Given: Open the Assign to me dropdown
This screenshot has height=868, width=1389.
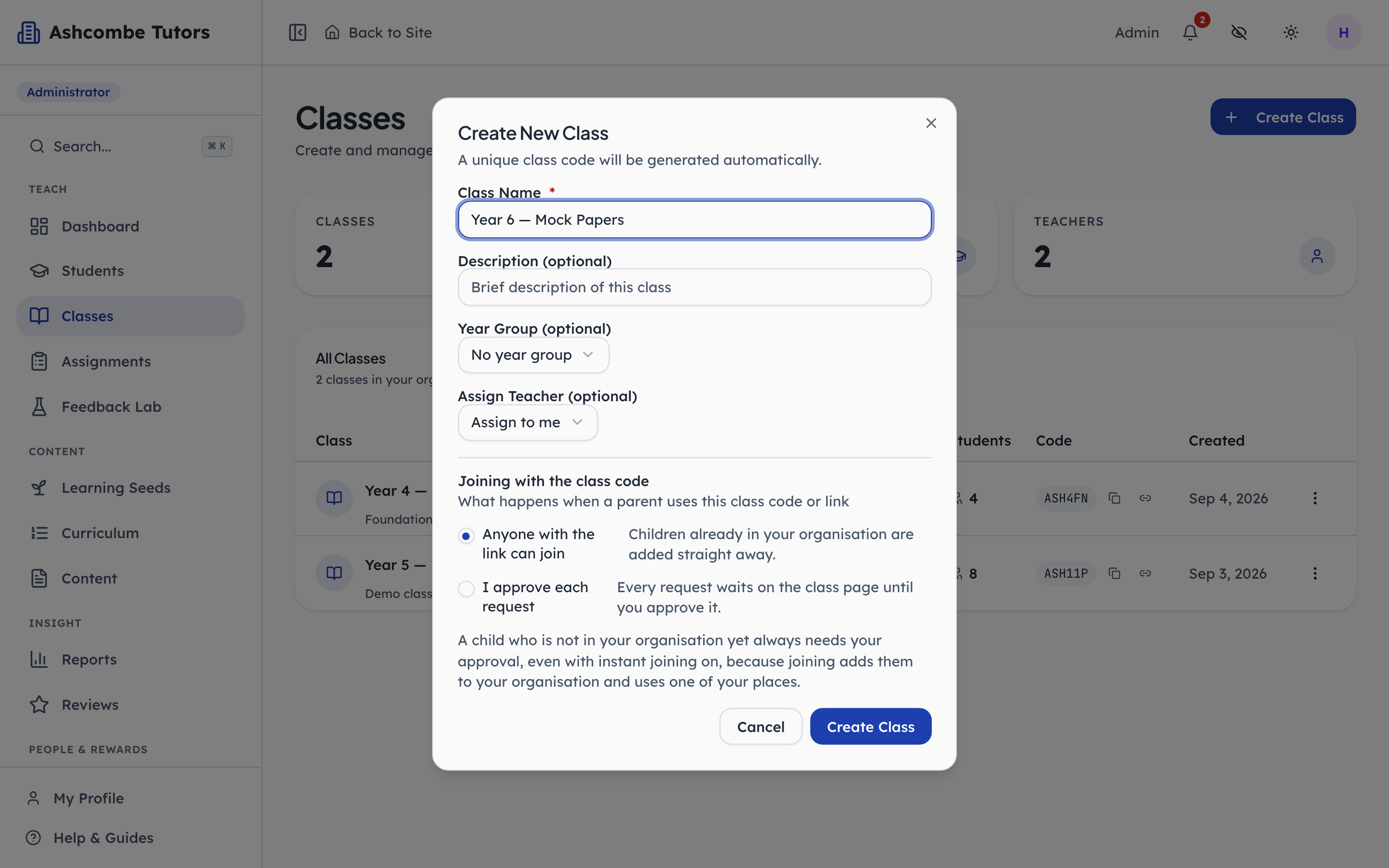Looking at the screenshot, I should 528,422.
